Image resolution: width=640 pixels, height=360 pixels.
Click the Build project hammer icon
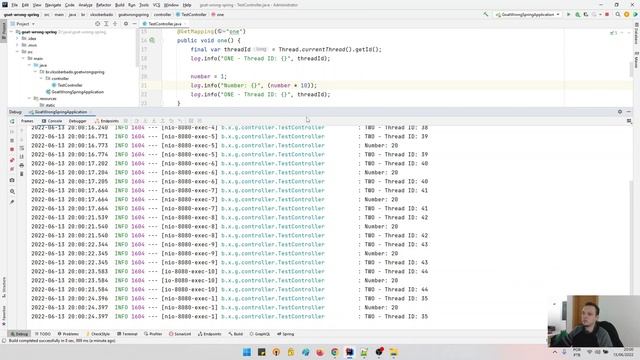485,14
